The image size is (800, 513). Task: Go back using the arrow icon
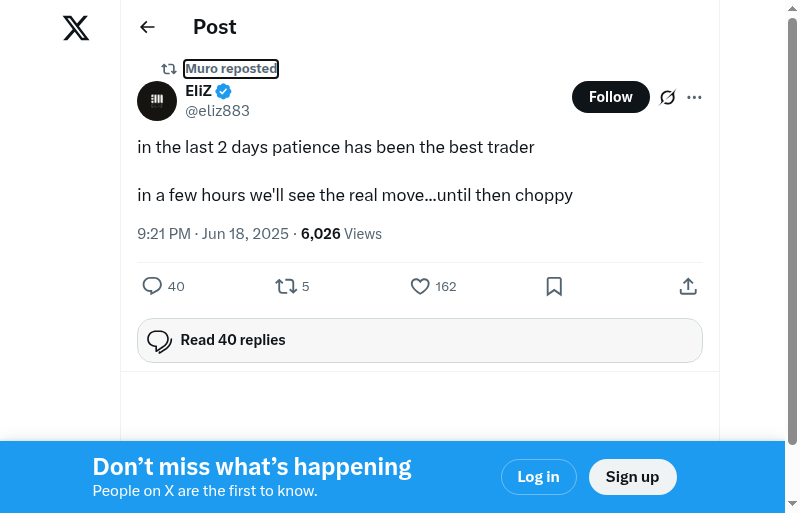[x=147, y=27]
